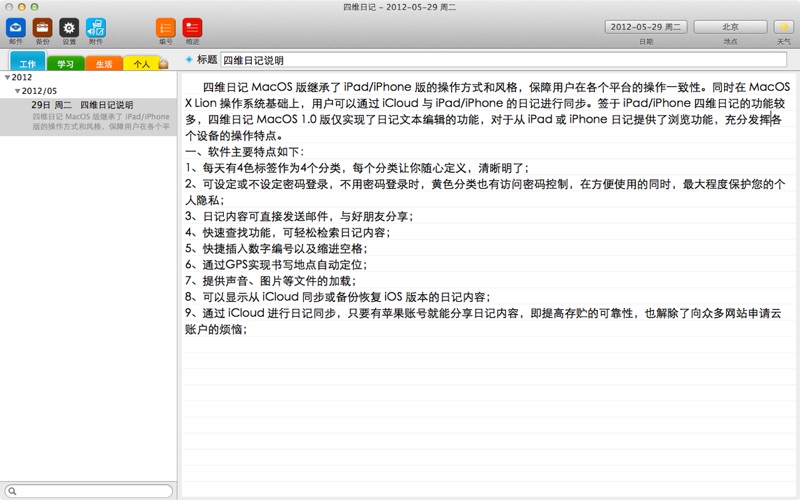This screenshot has height=500, width=800.
Task: Click the sunny weather button
Action: 784,27
